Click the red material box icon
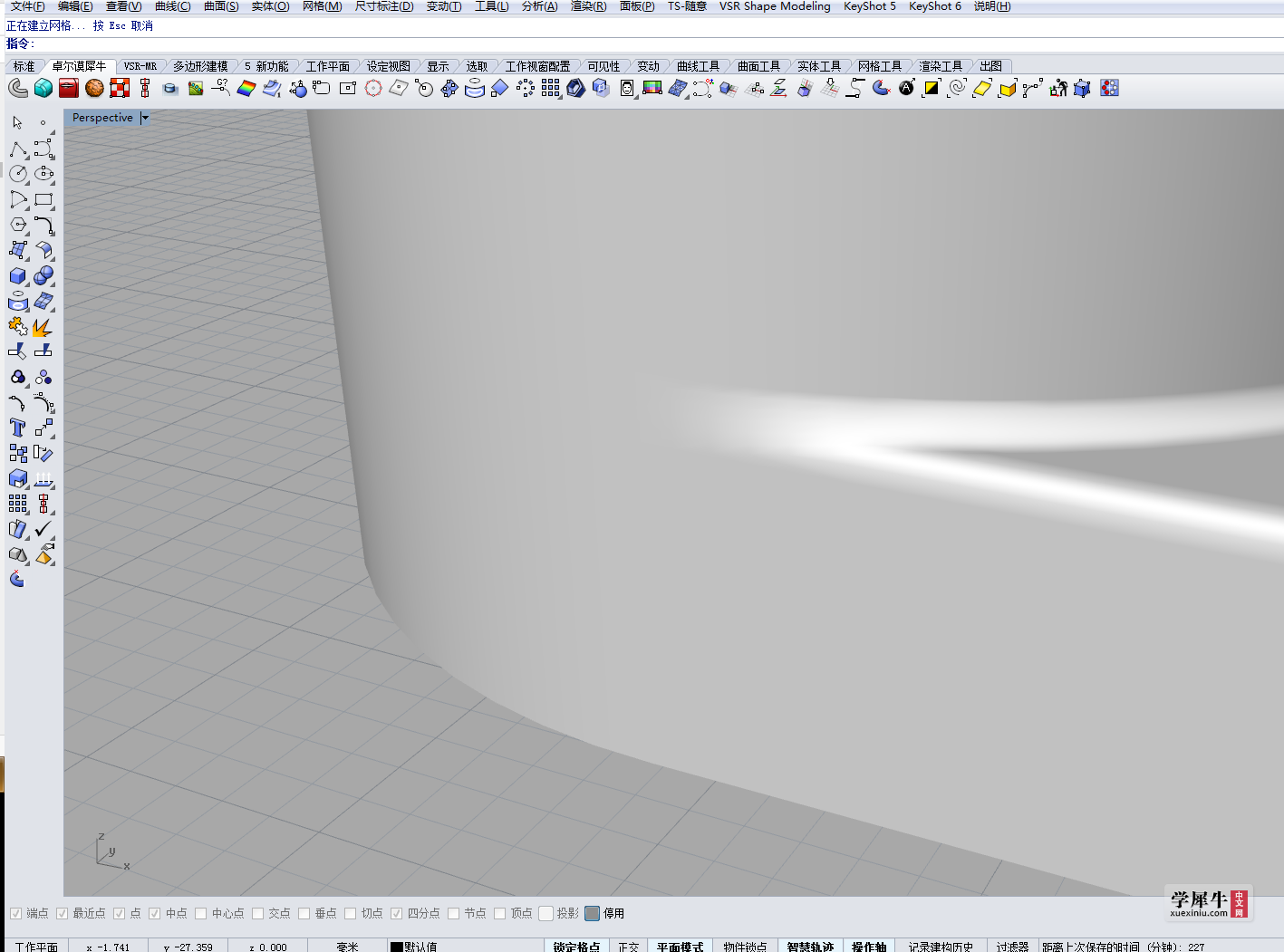1284x952 pixels. coord(69,88)
